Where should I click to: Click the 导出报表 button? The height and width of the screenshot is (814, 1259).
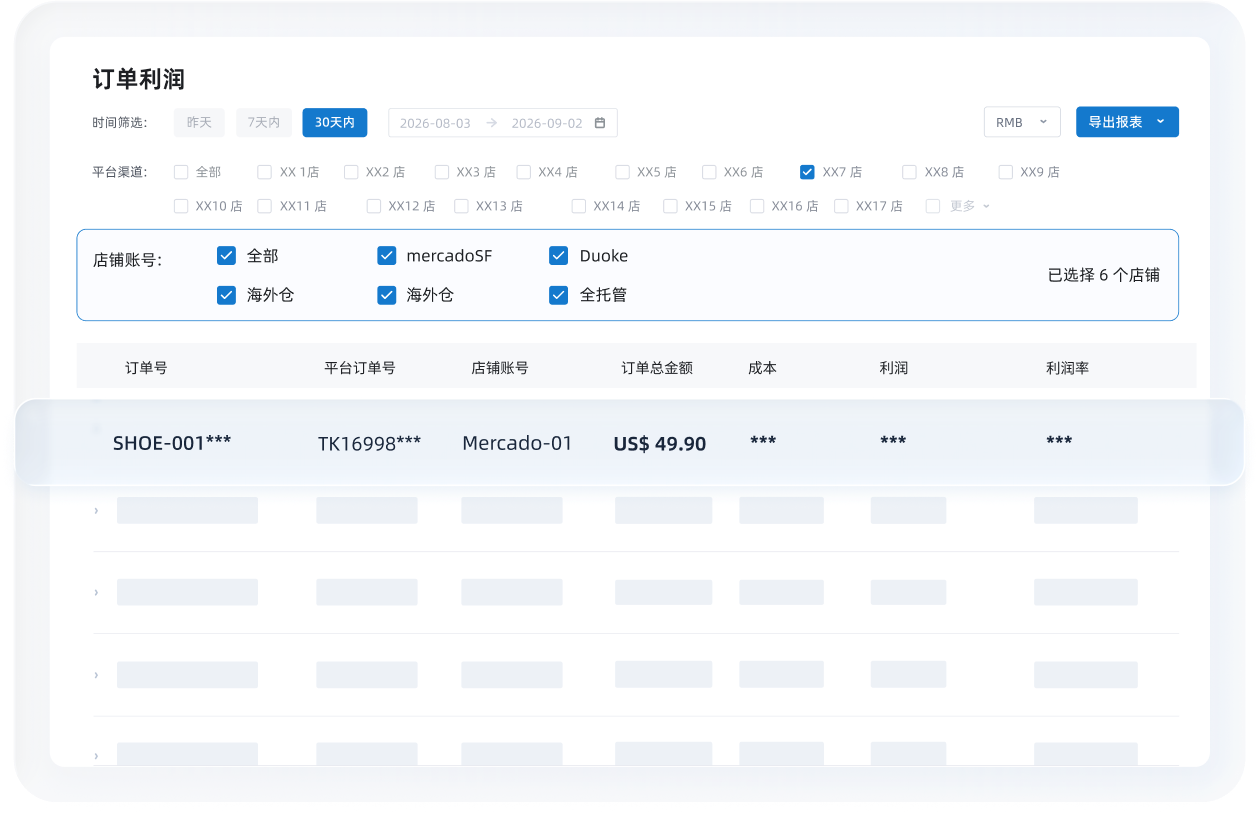pyautogui.click(x=1127, y=122)
